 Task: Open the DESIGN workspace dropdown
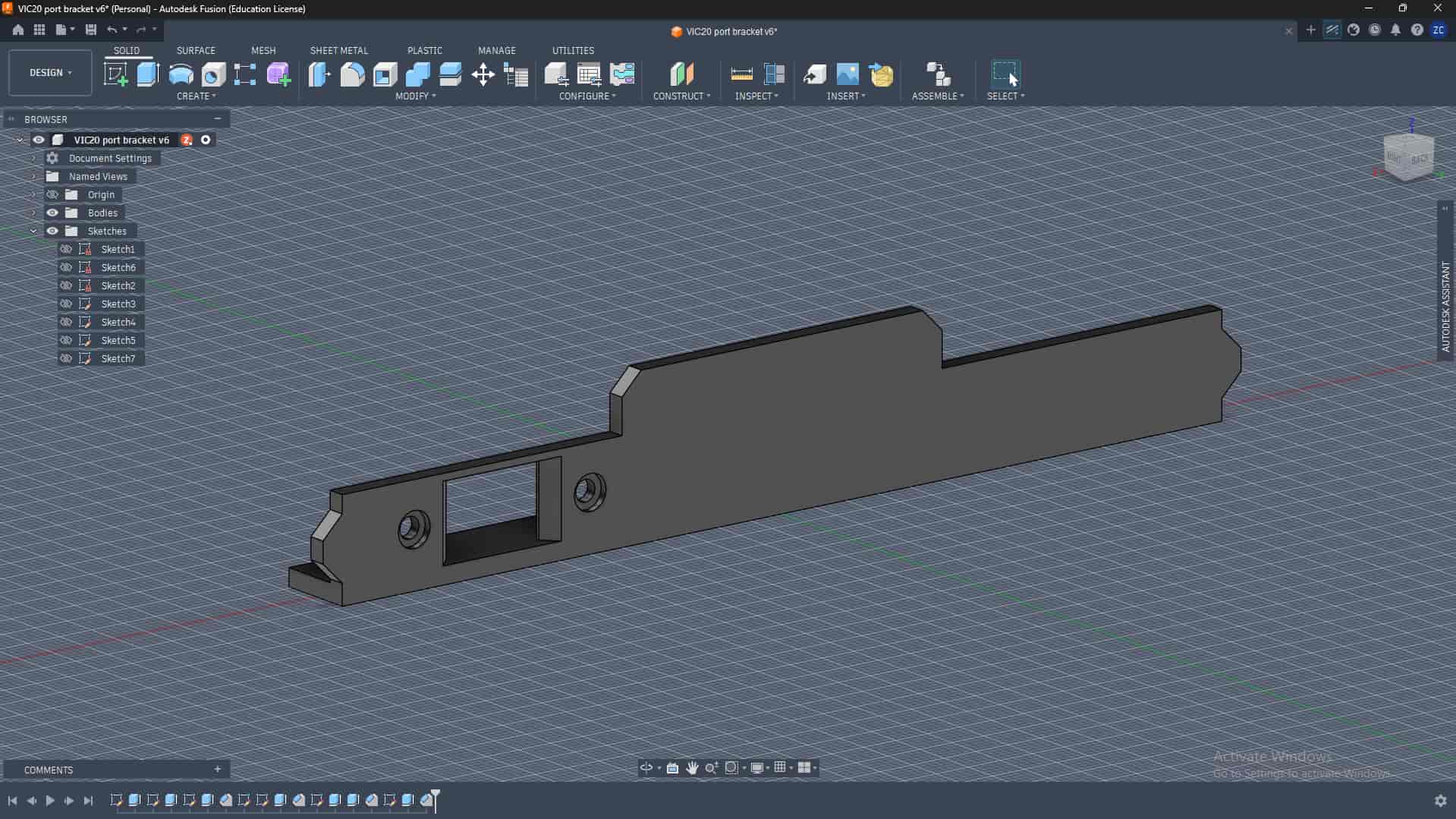coord(50,73)
